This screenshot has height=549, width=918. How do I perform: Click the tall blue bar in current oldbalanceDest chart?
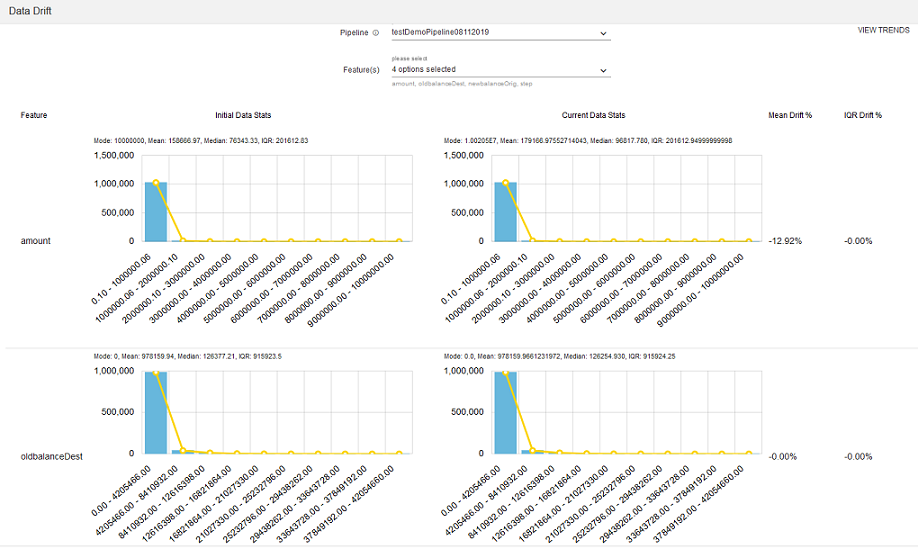pyautogui.click(x=505, y=413)
